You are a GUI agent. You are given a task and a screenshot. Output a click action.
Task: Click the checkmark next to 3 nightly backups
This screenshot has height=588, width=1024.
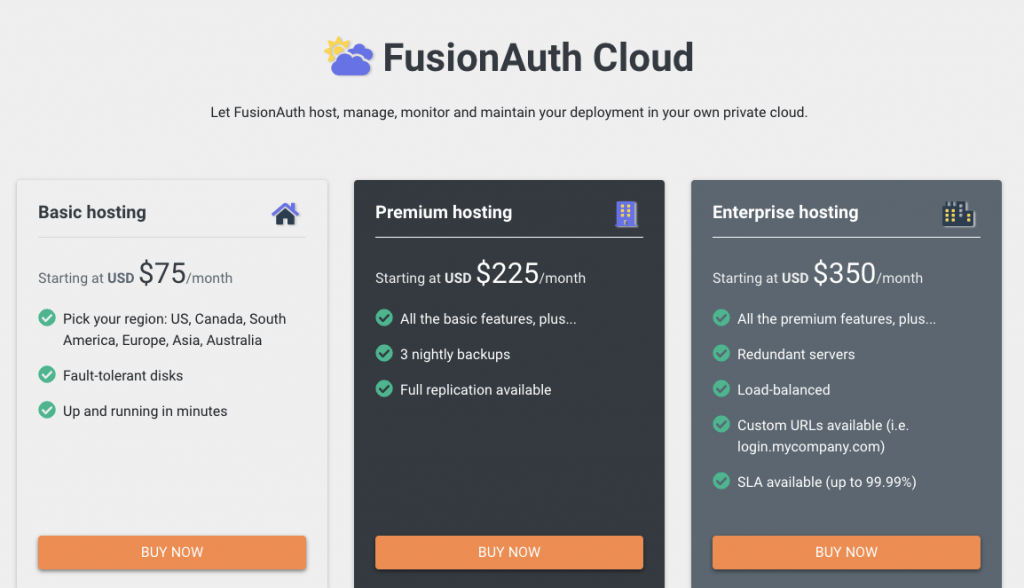(384, 353)
